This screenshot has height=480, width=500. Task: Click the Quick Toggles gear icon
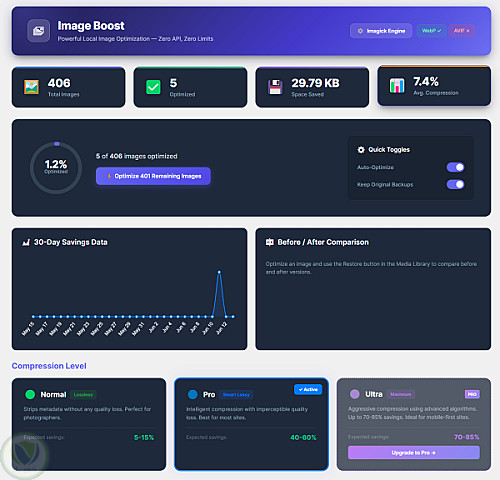(361, 150)
